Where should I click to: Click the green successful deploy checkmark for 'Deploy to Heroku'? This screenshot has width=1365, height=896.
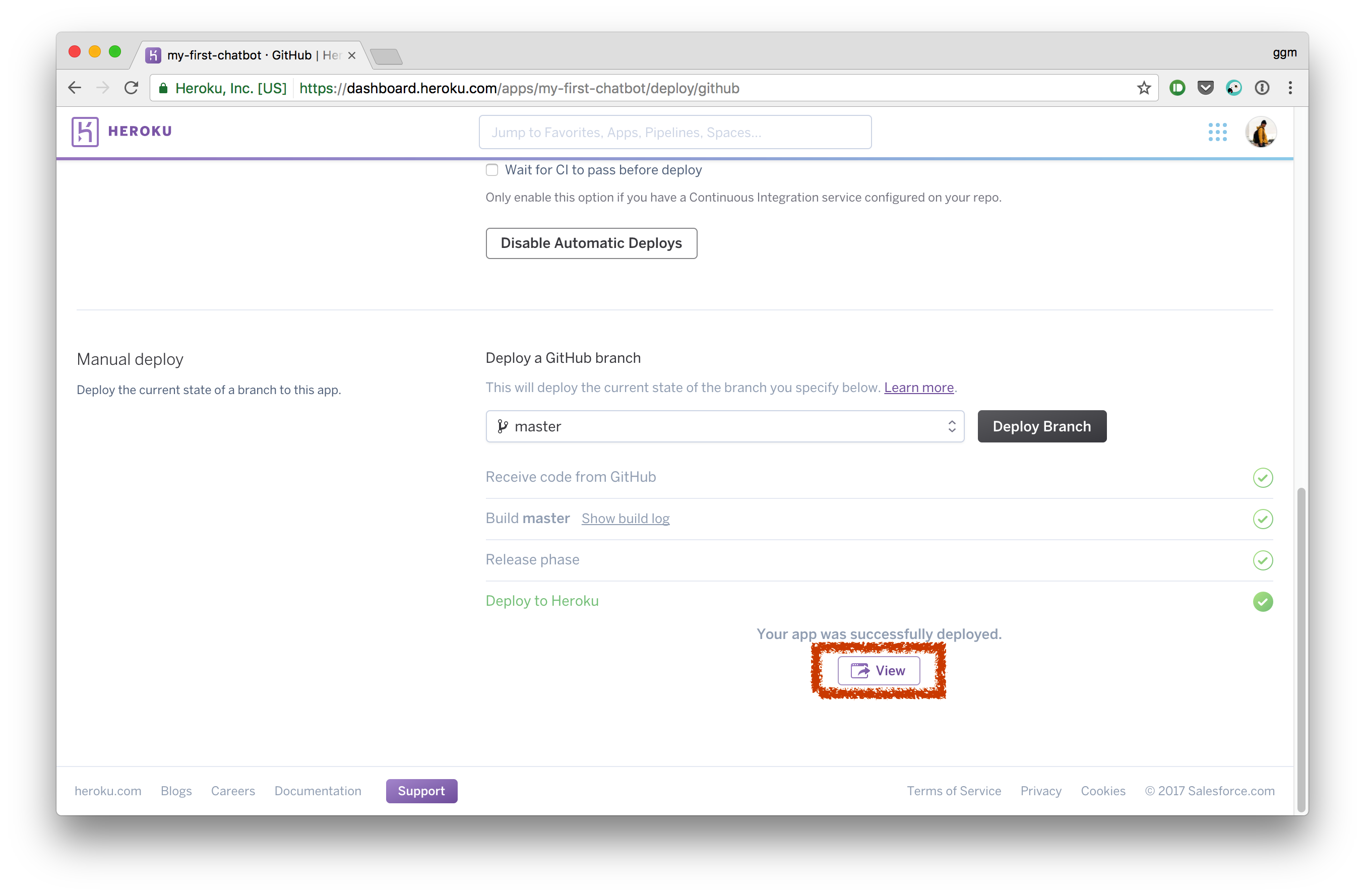coord(1263,601)
